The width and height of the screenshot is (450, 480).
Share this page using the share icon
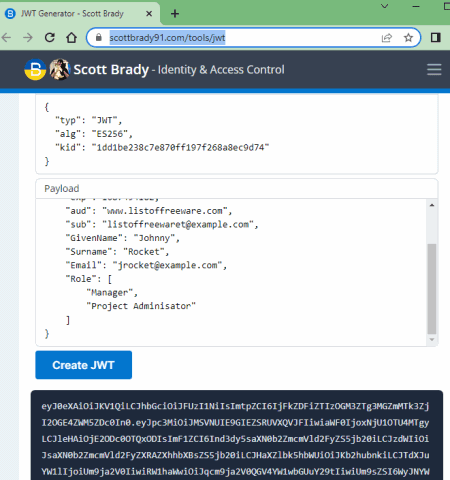point(387,38)
